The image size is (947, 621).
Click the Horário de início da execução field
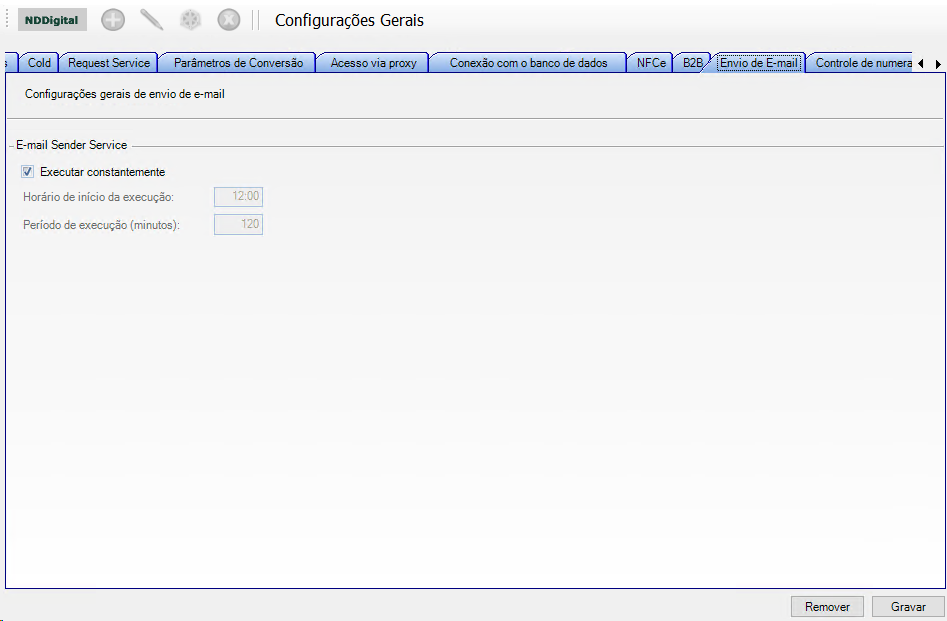tap(238, 197)
